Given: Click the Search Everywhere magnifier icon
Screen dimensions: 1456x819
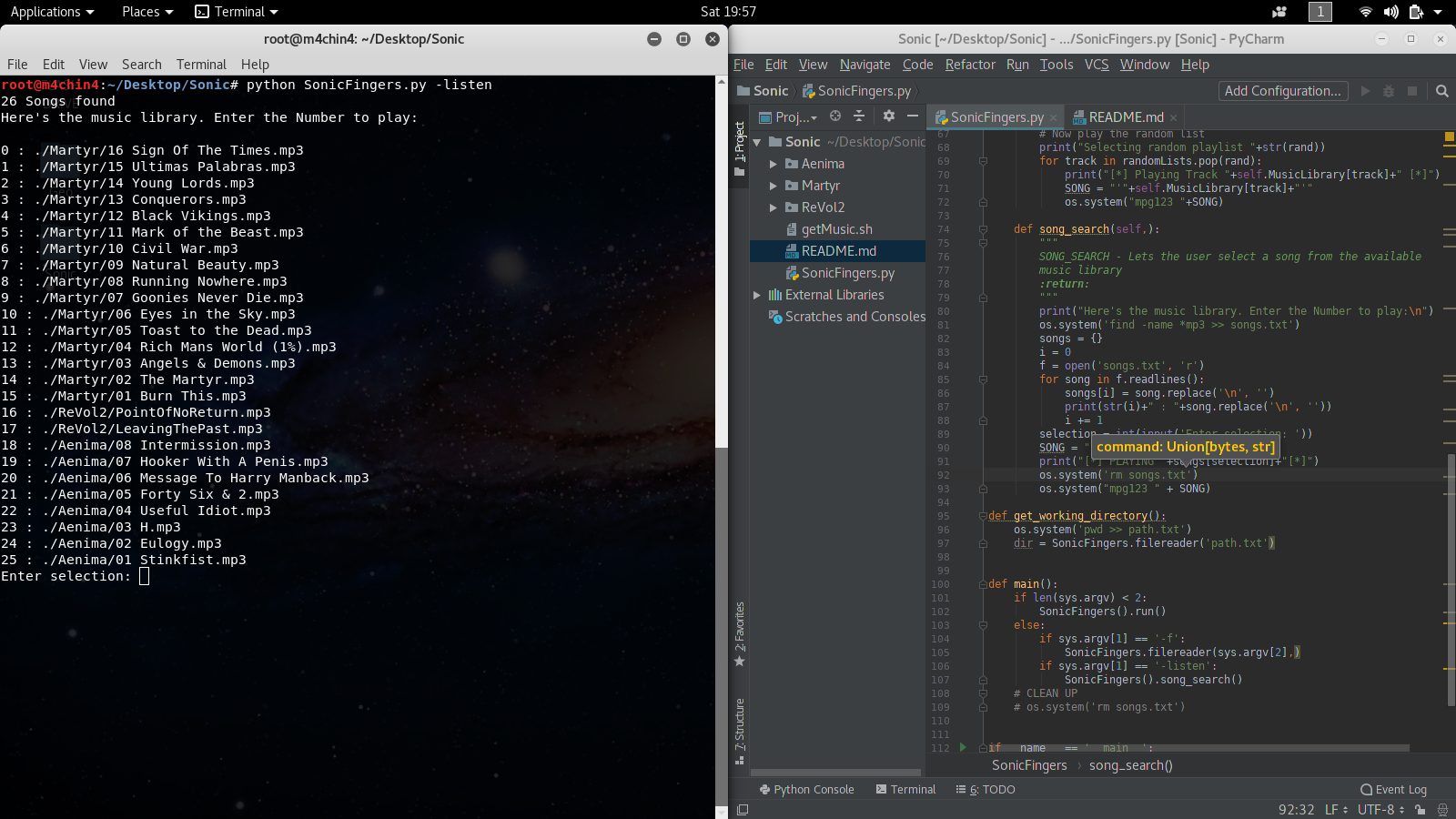Looking at the screenshot, I should click(x=1441, y=91).
